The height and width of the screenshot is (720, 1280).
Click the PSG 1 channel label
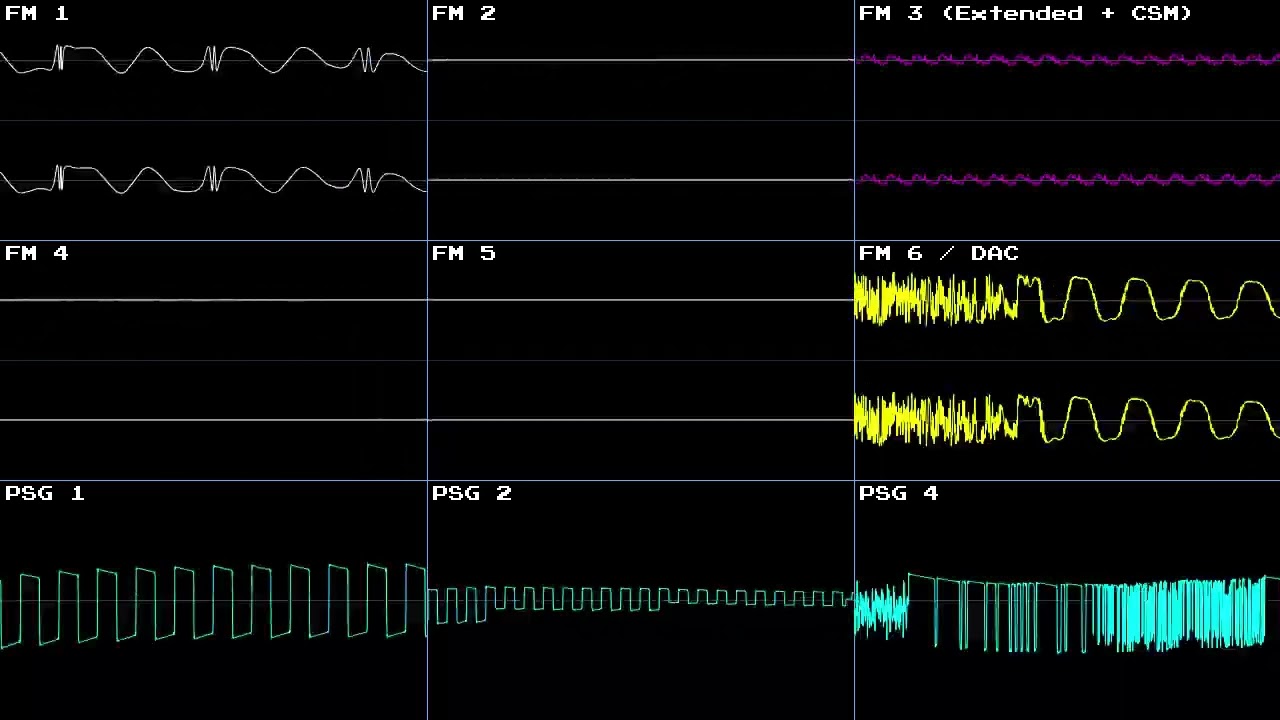tap(45, 493)
